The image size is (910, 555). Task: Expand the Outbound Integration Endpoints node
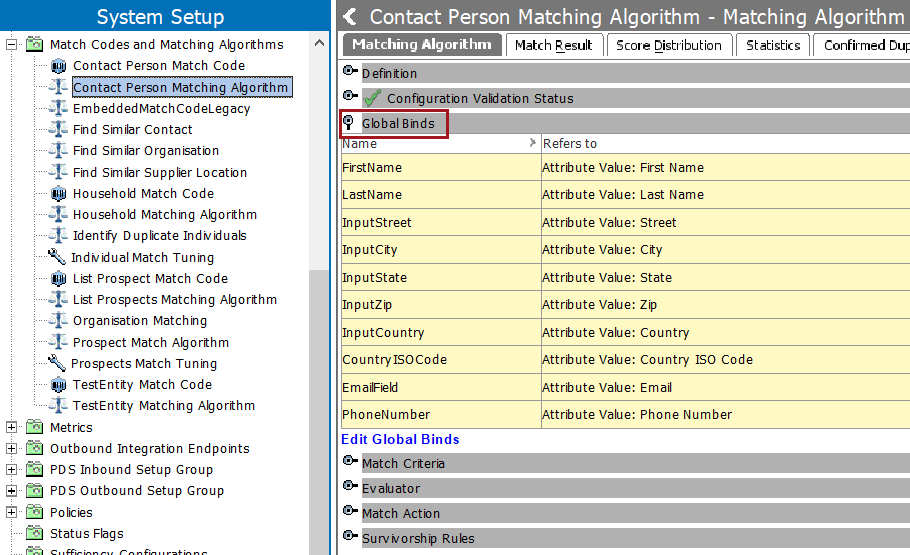click(12, 449)
